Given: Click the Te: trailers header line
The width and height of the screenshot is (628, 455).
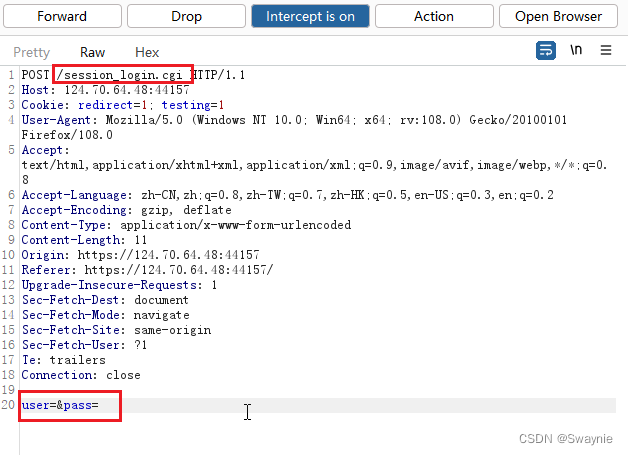Looking at the screenshot, I should [x=64, y=360].
